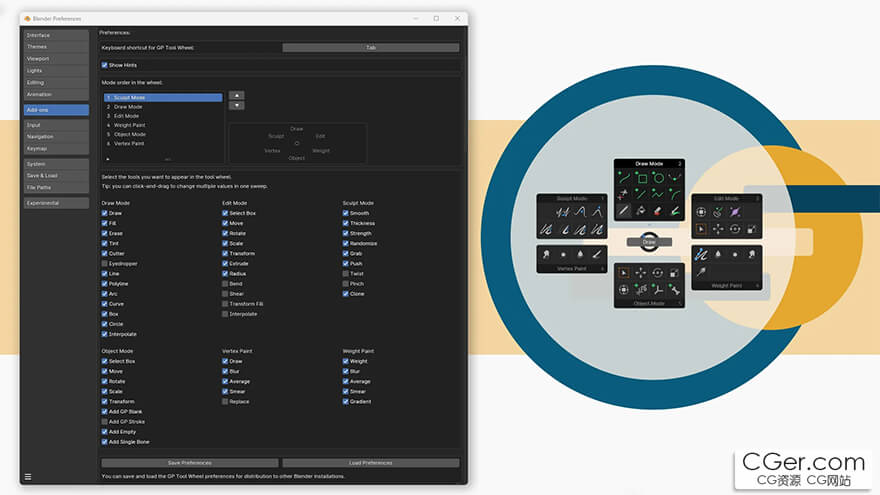Choose Add Empty axis icon in Object Mode panel
Screen dimensions: 880x495
(x=658, y=290)
